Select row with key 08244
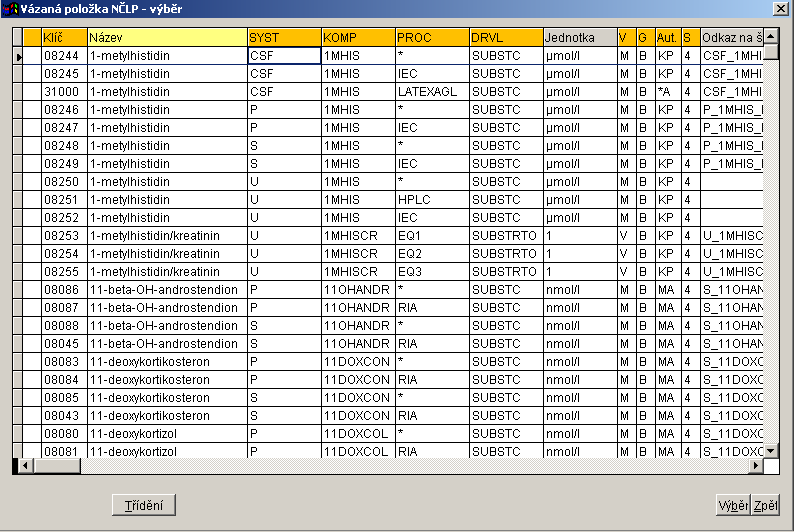Image resolution: width=794 pixels, height=532 pixels. (64, 57)
